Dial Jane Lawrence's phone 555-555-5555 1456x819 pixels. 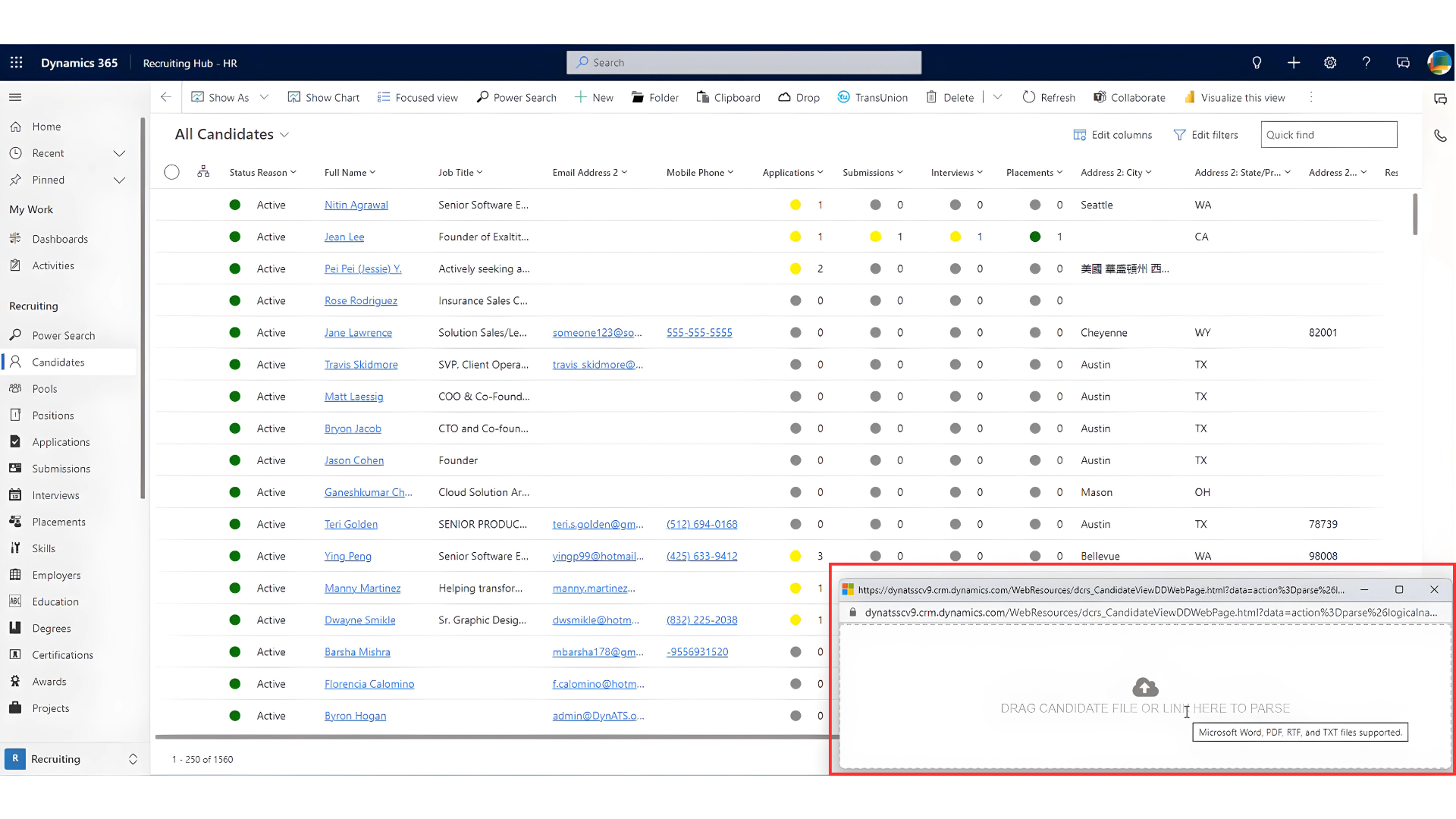[x=699, y=333]
